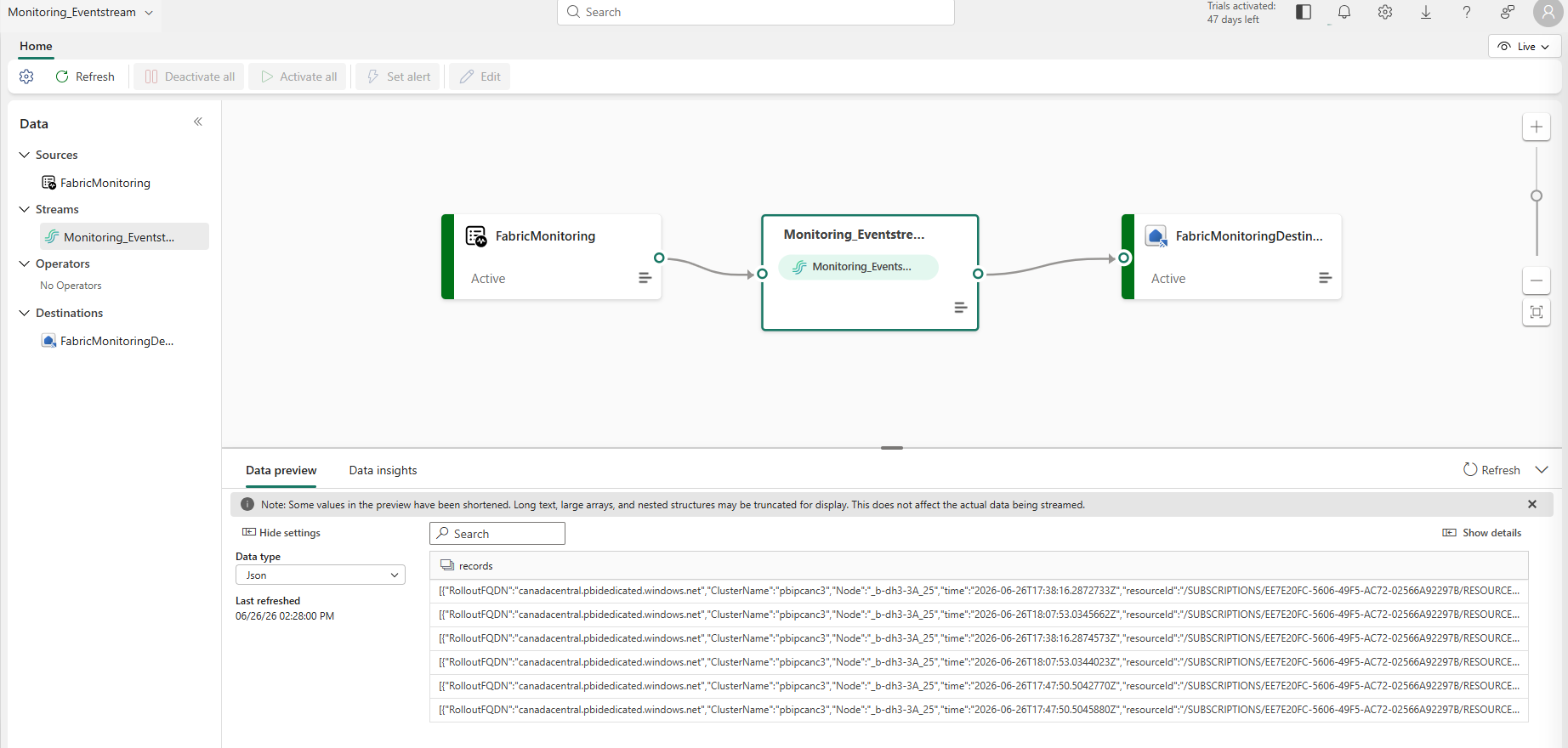Image resolution: width=1568 pixels, height=748 pixels.
Task: Open global settings gear in header
Action: pyautogui.click(x=1385, y=12)
